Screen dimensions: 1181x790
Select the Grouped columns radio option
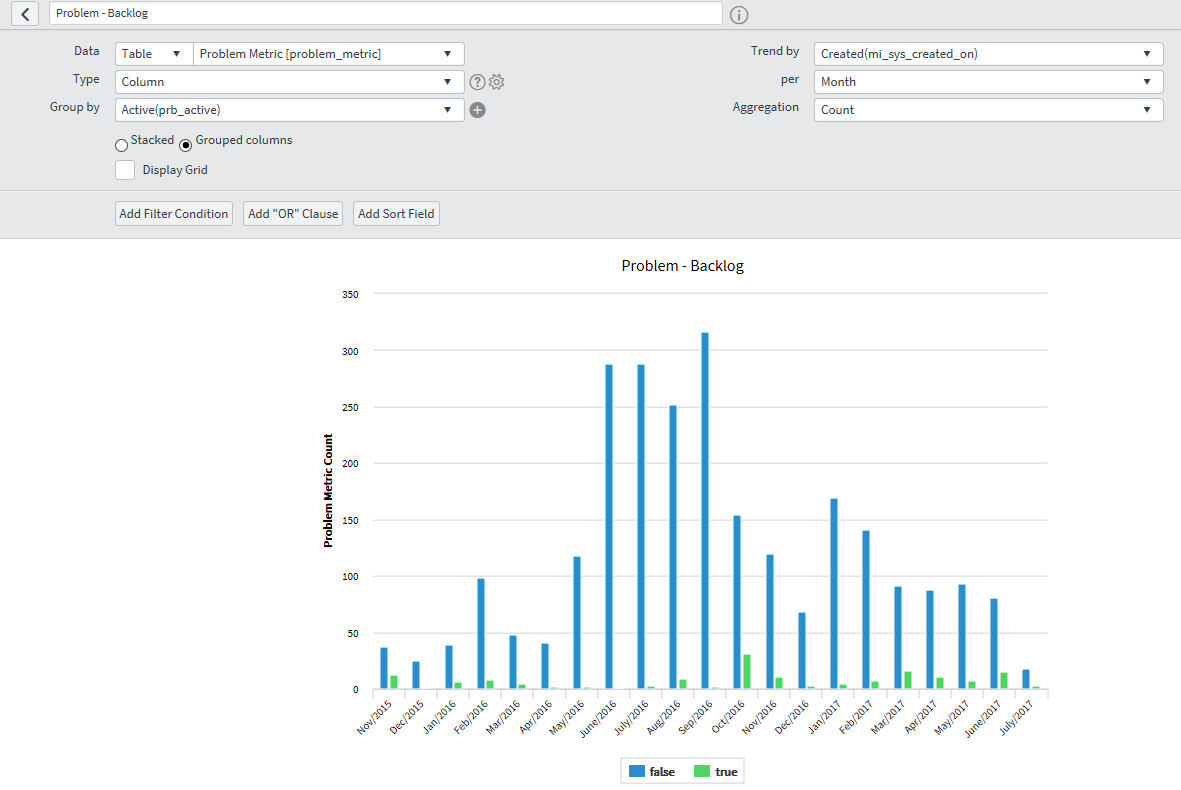click(185, 145)
